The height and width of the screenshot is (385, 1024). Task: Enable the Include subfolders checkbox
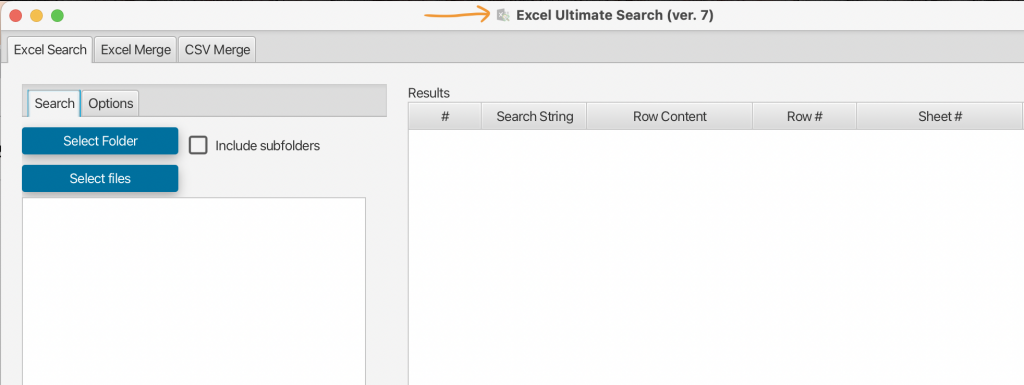coord(198,146)
